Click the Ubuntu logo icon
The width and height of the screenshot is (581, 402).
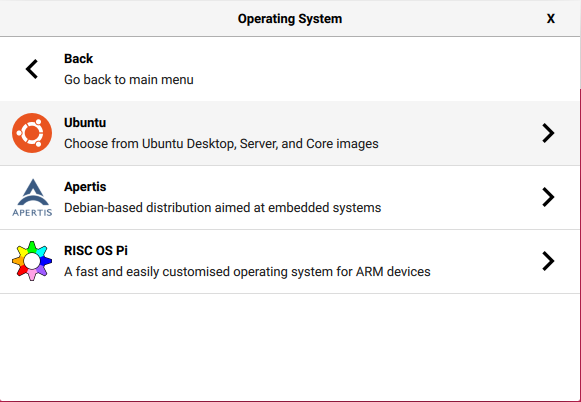pos(32,133)
